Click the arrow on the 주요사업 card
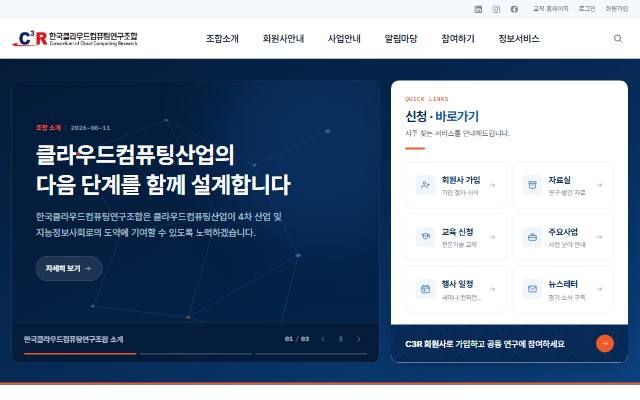Screen dimensions: 640x400 [x=600, y=237]
